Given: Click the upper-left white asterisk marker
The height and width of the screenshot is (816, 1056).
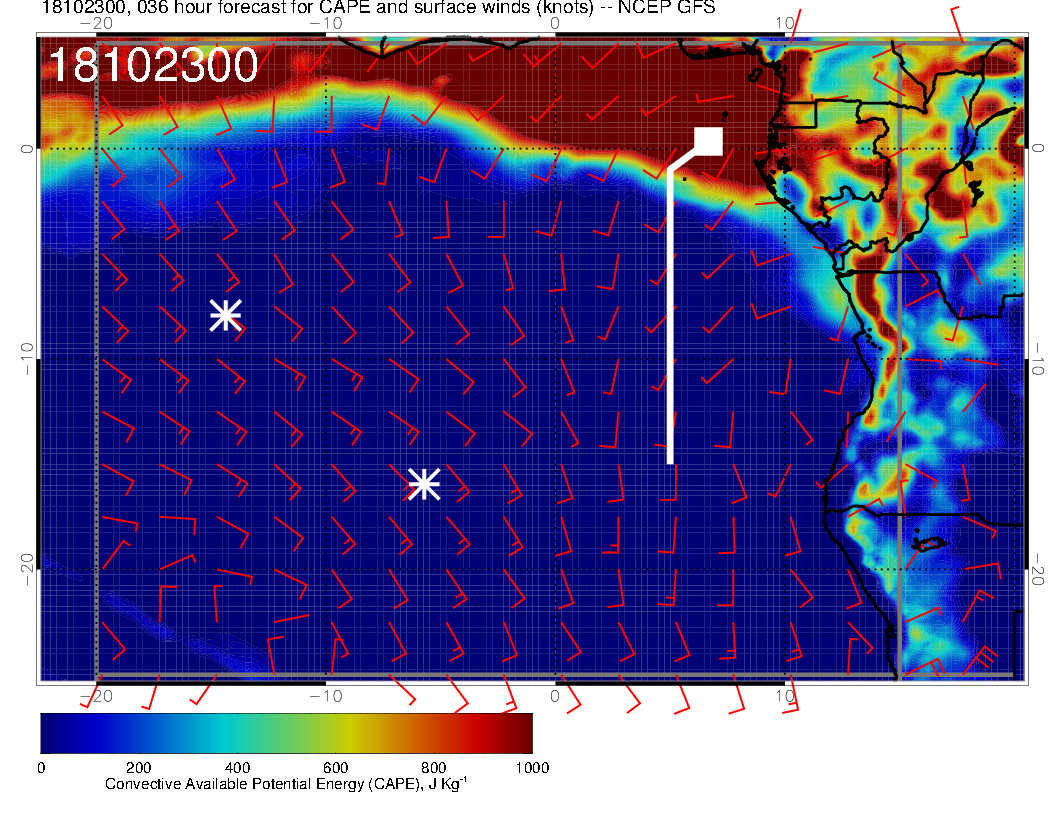Looking at the screenshot, I should [226, 315].
